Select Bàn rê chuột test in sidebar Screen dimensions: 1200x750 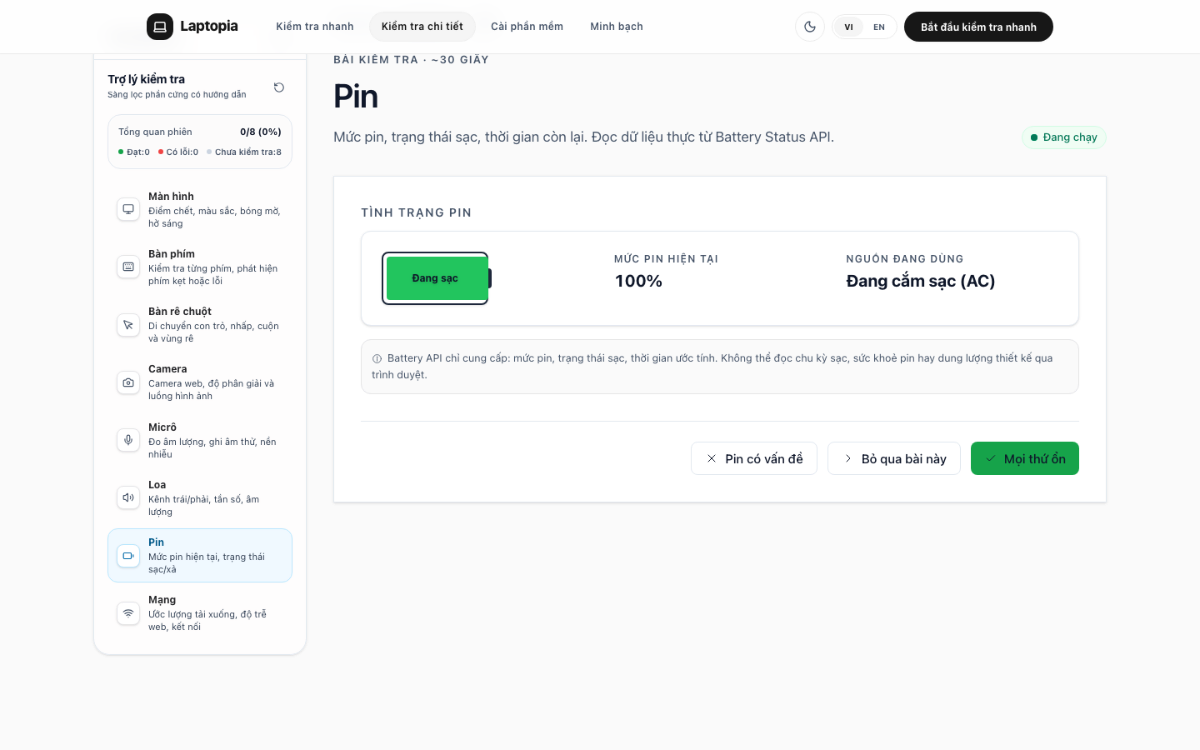pyautogui.click(x=200, y=325)
